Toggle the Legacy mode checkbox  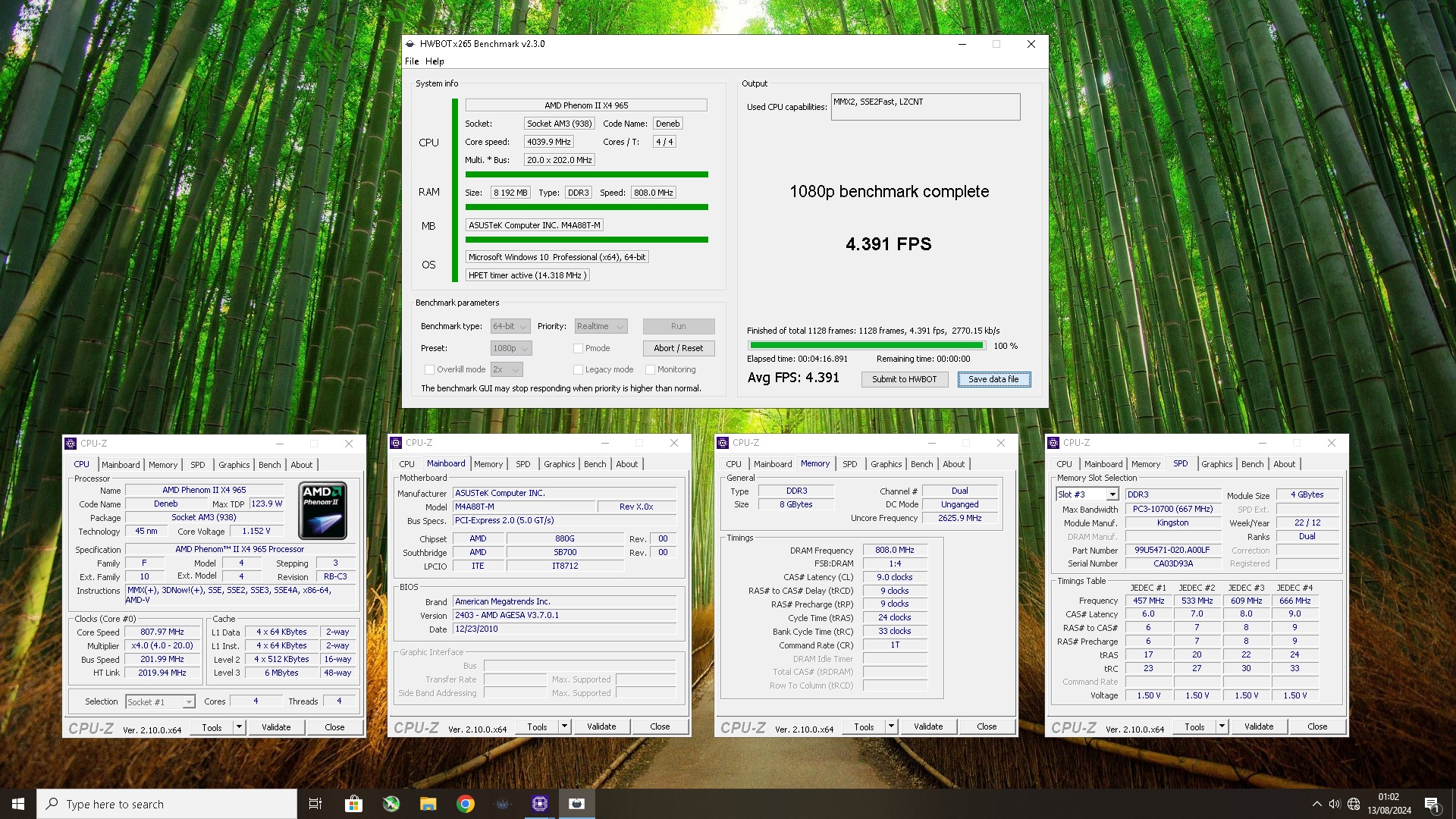[578, 369]
